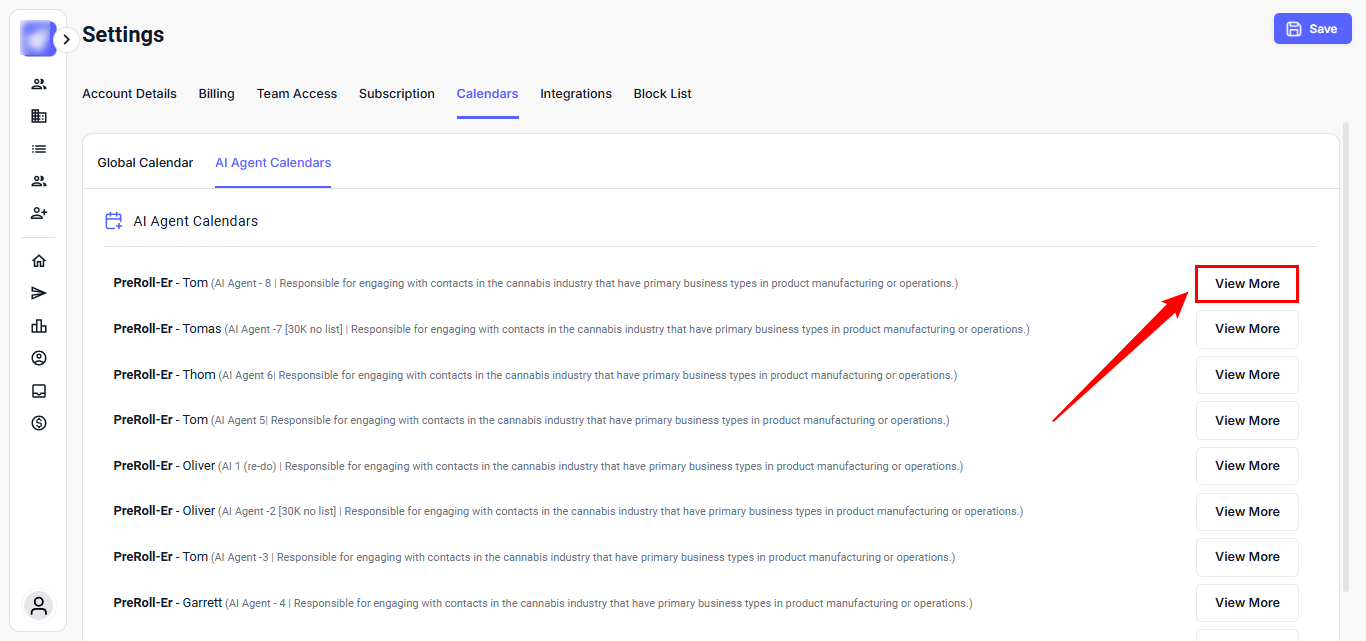
Task: Click the circled account icon in sidebar
Action: 39,358
